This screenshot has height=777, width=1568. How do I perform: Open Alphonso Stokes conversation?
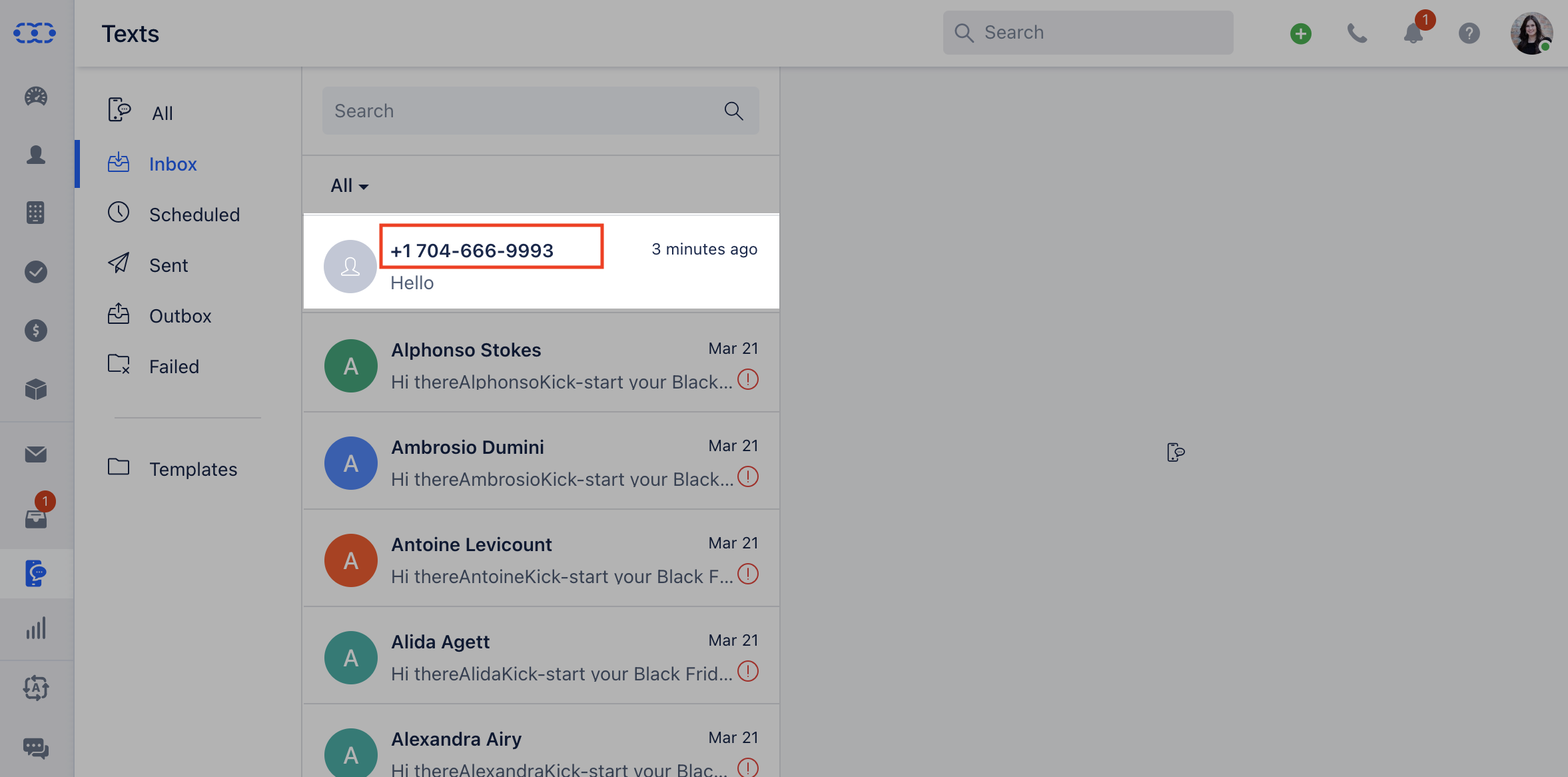[541, 363]
